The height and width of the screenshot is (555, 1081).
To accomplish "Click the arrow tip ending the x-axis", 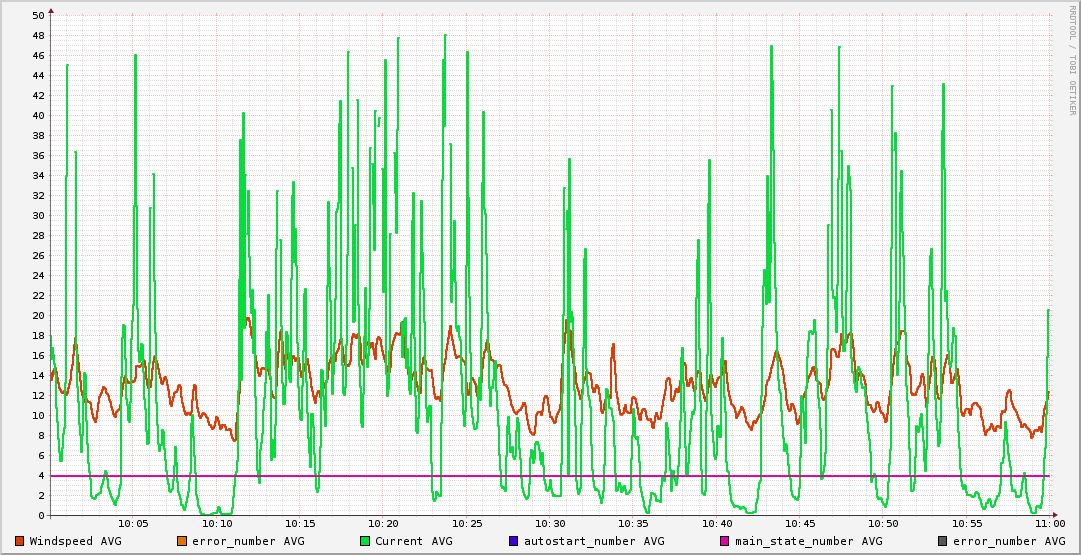I will point(1054,515).
